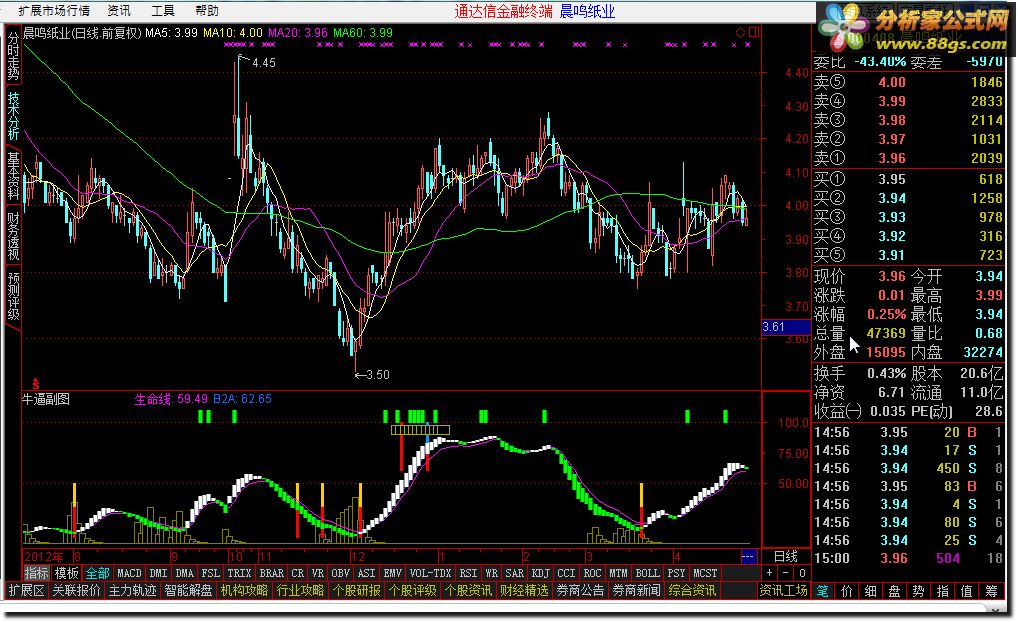The image size is (1018, 622).
Task: Choose the BRAR indicator
Action: pos(271,573)
